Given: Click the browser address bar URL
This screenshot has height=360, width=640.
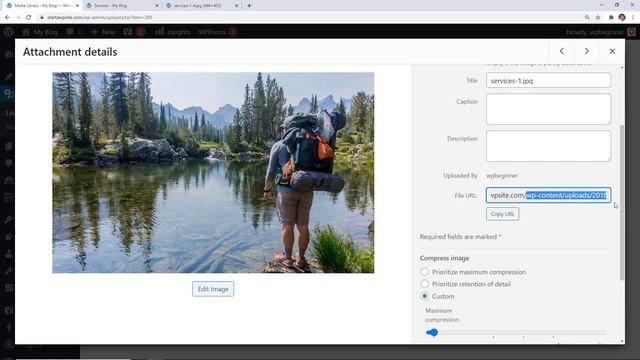Looking at the screenshot, I should (x=99, y=18).
